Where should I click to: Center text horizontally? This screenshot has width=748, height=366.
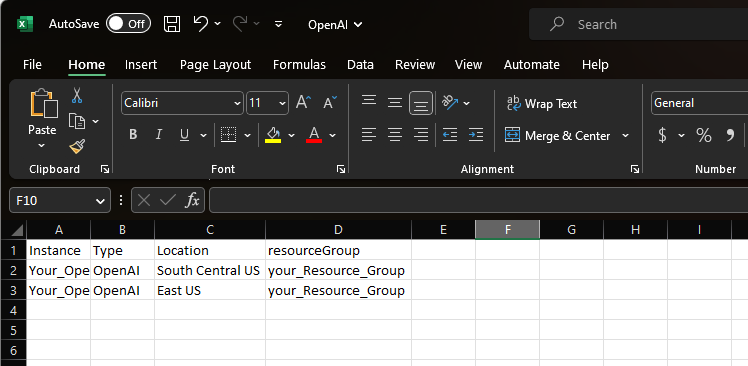tap(395, 135)
